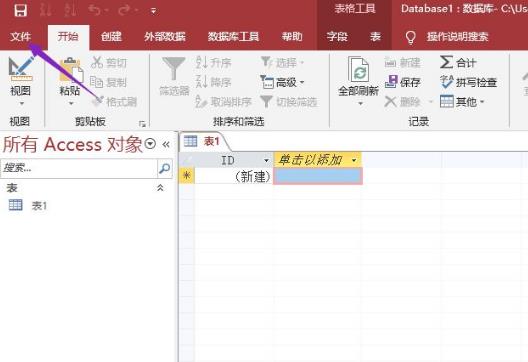Click the 粘贴 clipboard icon
Viewport: 528px width, 362px height.
point(71,70)
